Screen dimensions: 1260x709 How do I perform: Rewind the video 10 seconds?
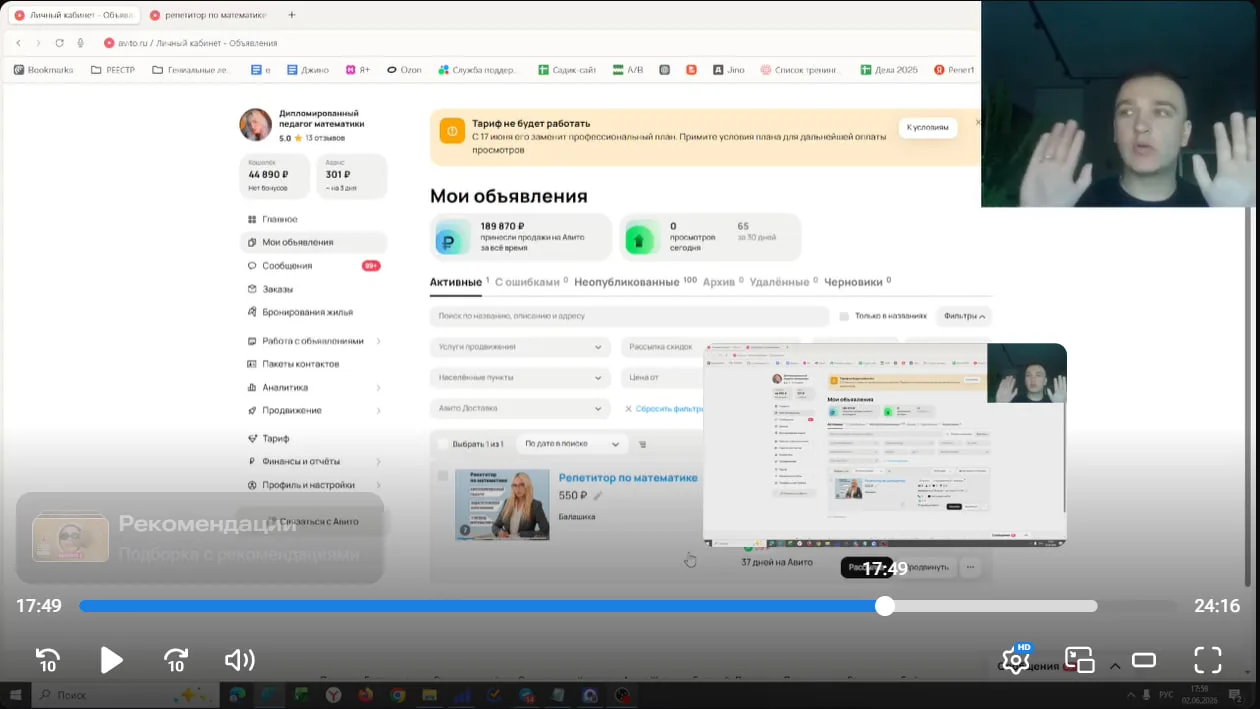pos(48,660)
